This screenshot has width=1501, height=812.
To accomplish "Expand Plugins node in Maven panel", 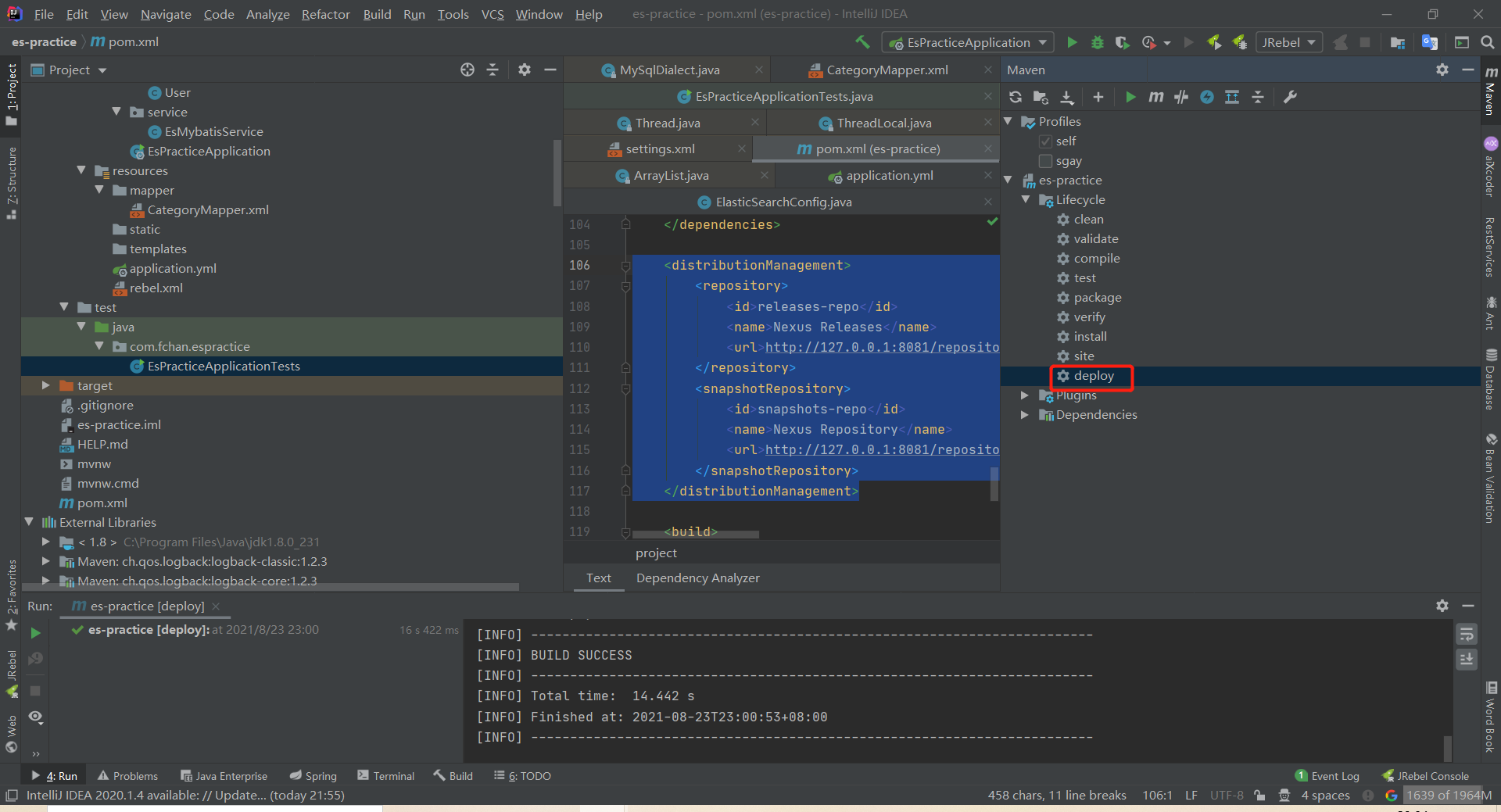I will click(1025, 395).
